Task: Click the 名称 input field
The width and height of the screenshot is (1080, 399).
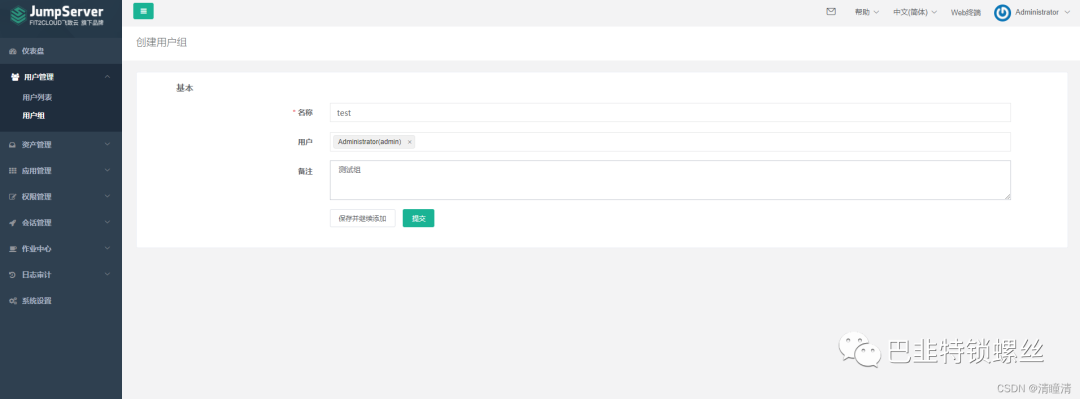Action: (670, 112)
